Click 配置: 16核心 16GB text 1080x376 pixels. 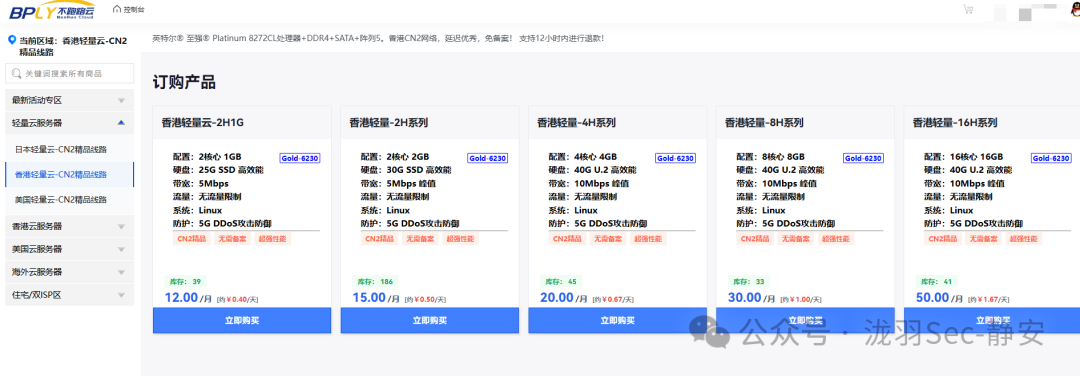coord(964,156)
